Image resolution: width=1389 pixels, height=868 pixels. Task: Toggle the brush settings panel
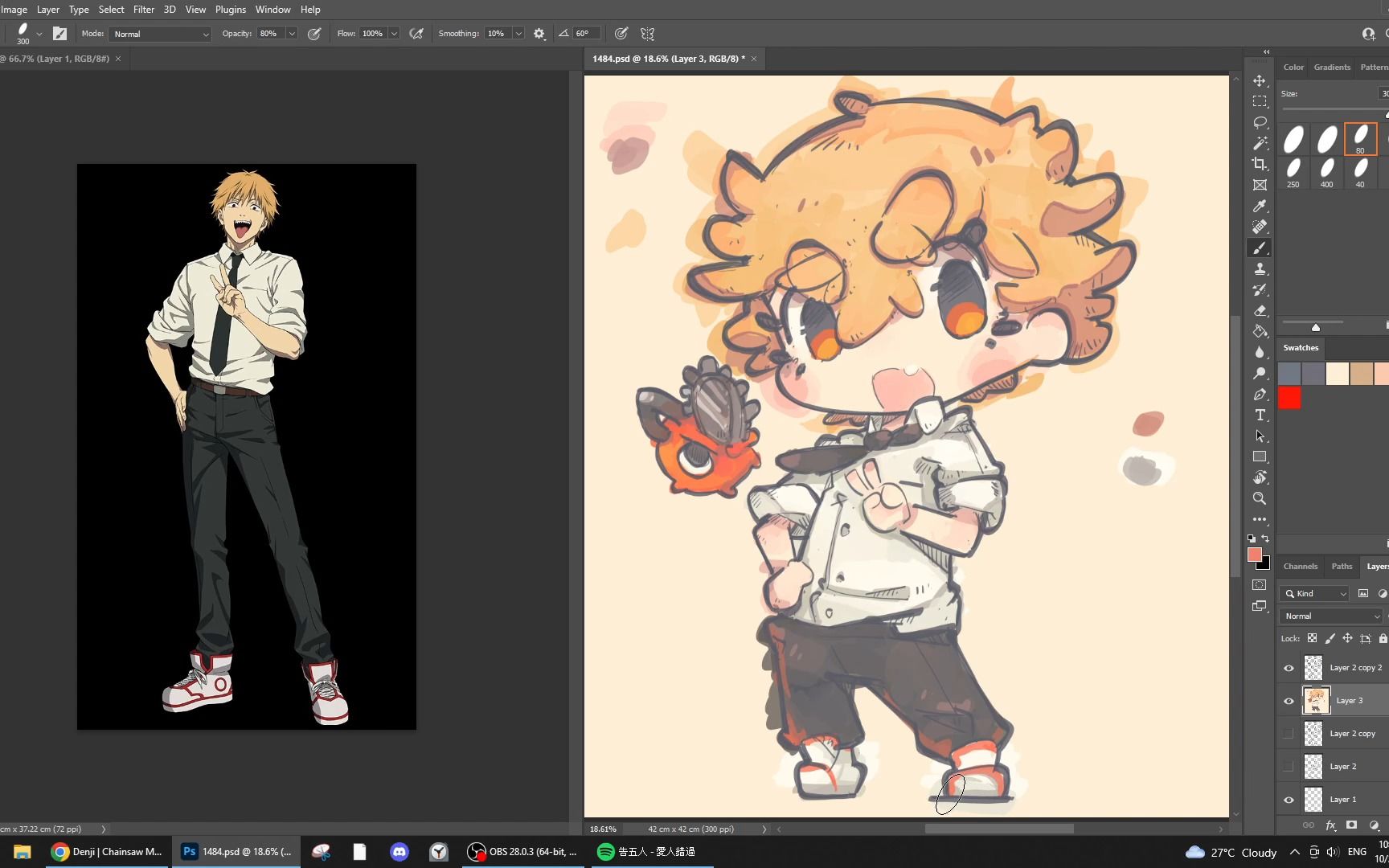point(59,34)
